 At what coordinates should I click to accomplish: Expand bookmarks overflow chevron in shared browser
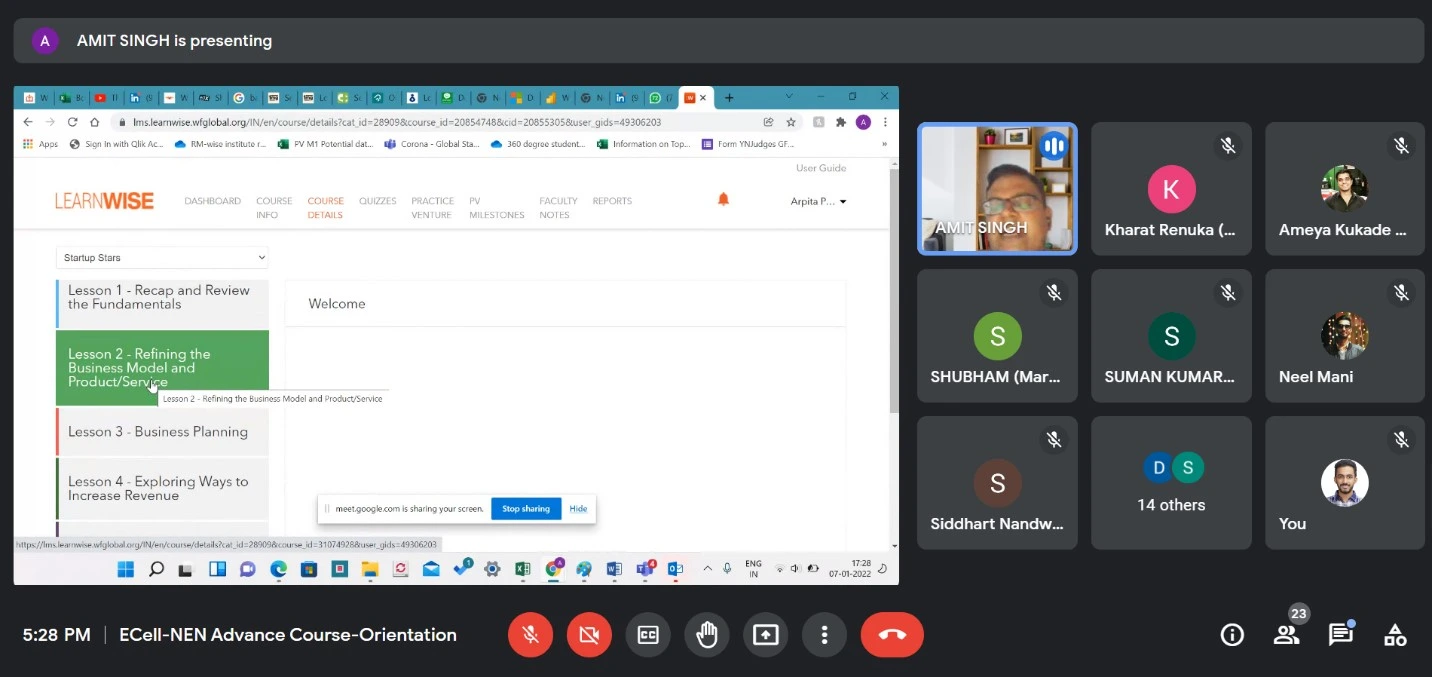coord(884,144)
